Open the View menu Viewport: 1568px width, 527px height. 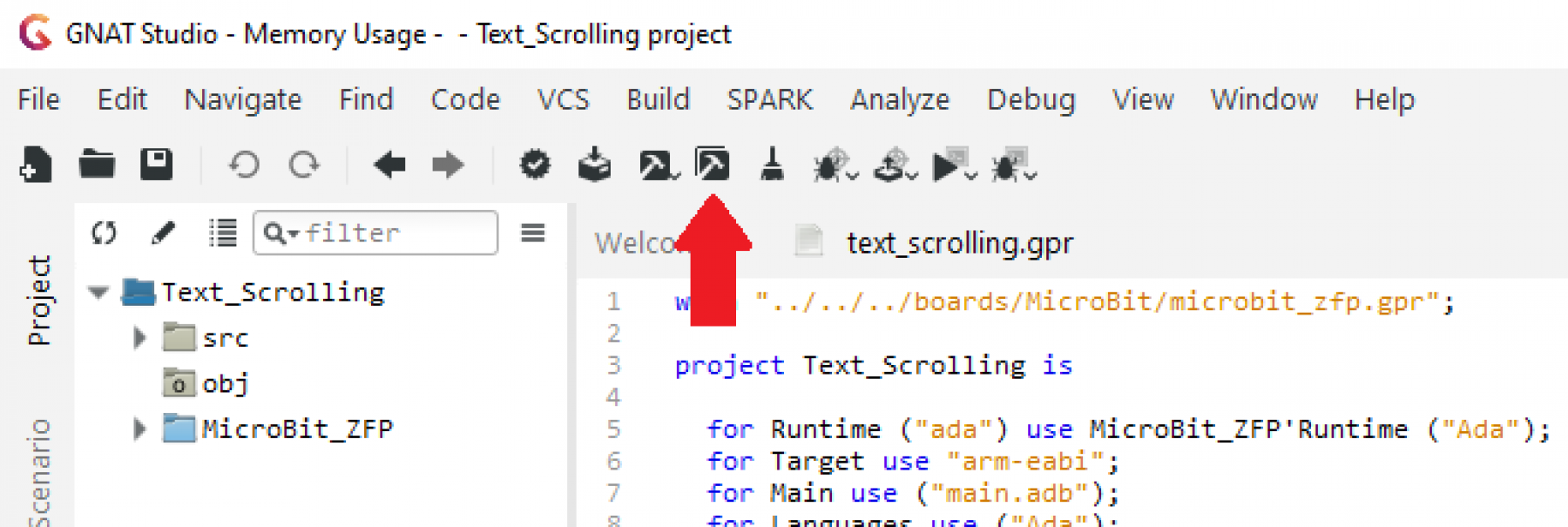[1143, 99]
